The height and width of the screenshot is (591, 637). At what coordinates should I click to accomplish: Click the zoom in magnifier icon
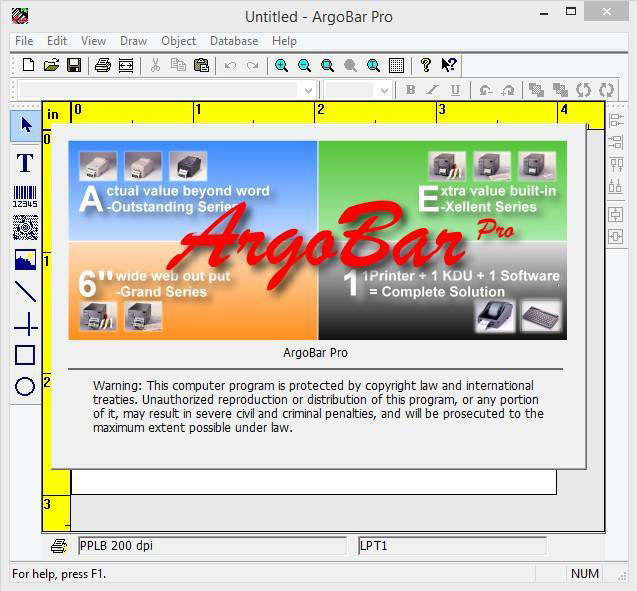282,65
